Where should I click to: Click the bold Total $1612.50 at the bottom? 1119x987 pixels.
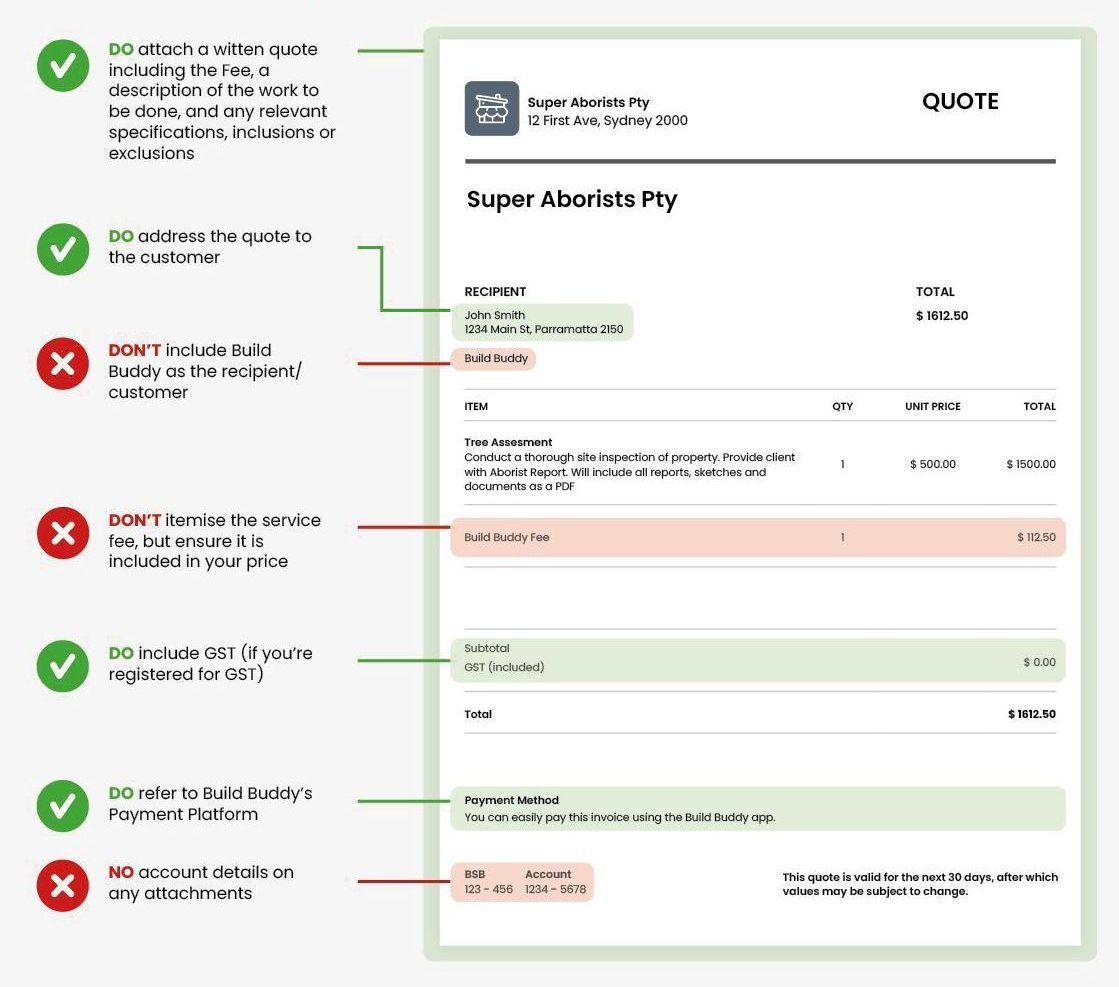click(x=1031, y=714)
